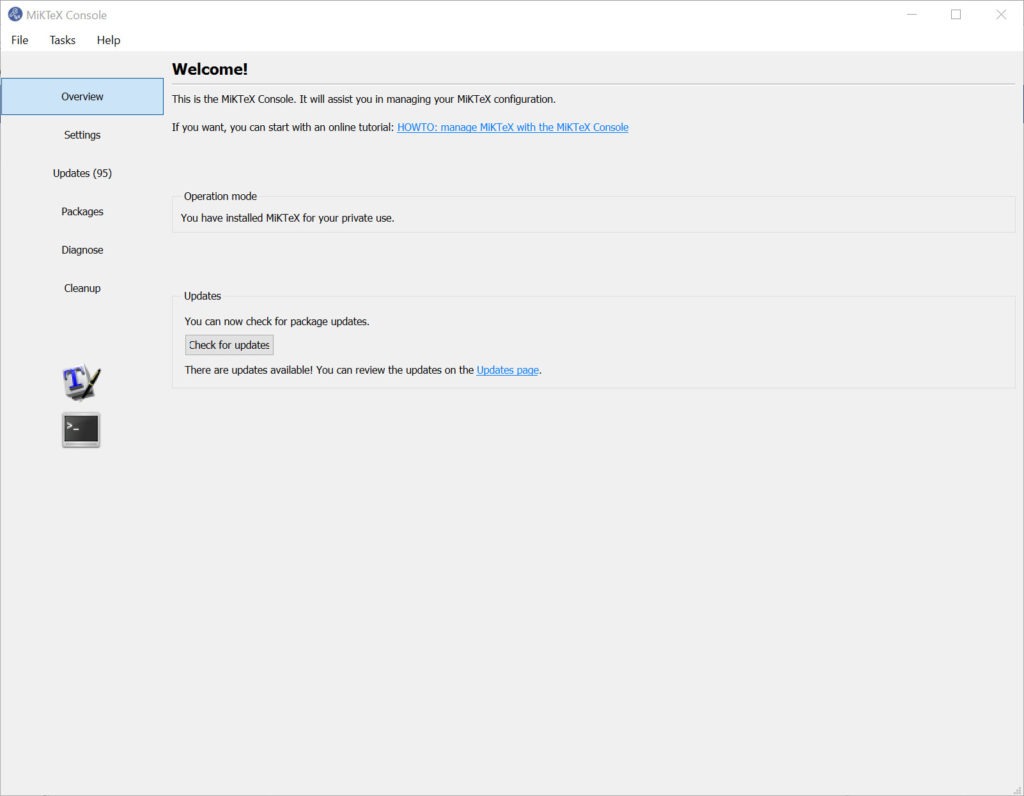Click the 'Operation mode' group label
Viewport: 1024px width, 796px height.
[x=220, y=196]
